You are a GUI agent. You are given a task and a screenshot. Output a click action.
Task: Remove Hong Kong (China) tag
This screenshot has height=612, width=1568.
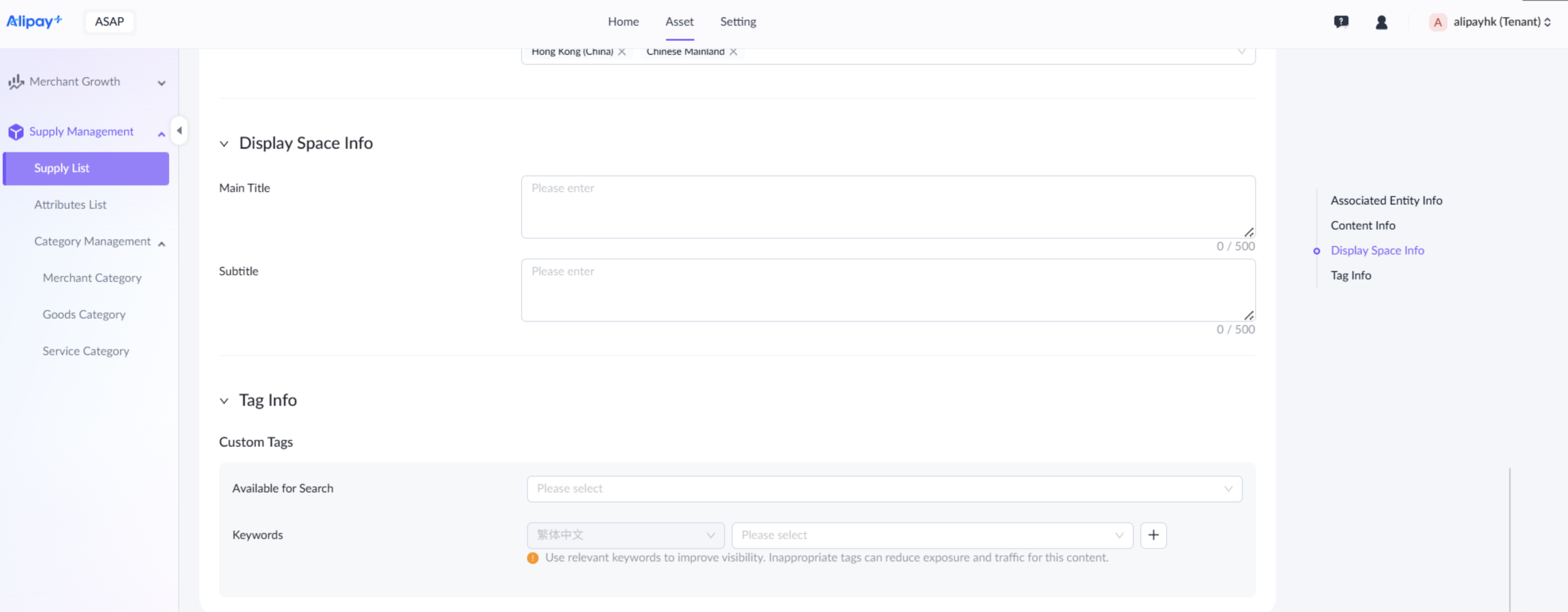click(x=621, y=51)
